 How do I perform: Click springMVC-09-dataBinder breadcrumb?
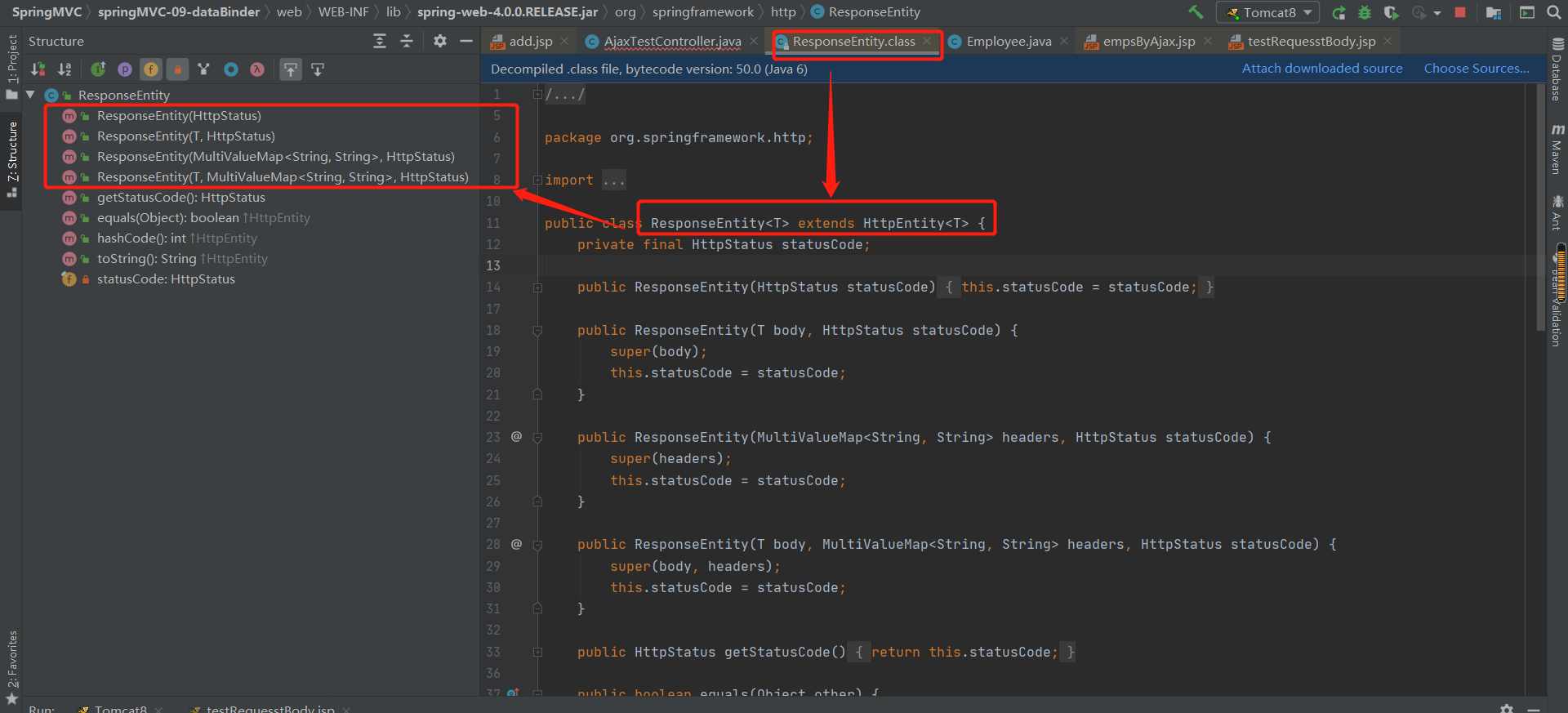tap(179, 12)
